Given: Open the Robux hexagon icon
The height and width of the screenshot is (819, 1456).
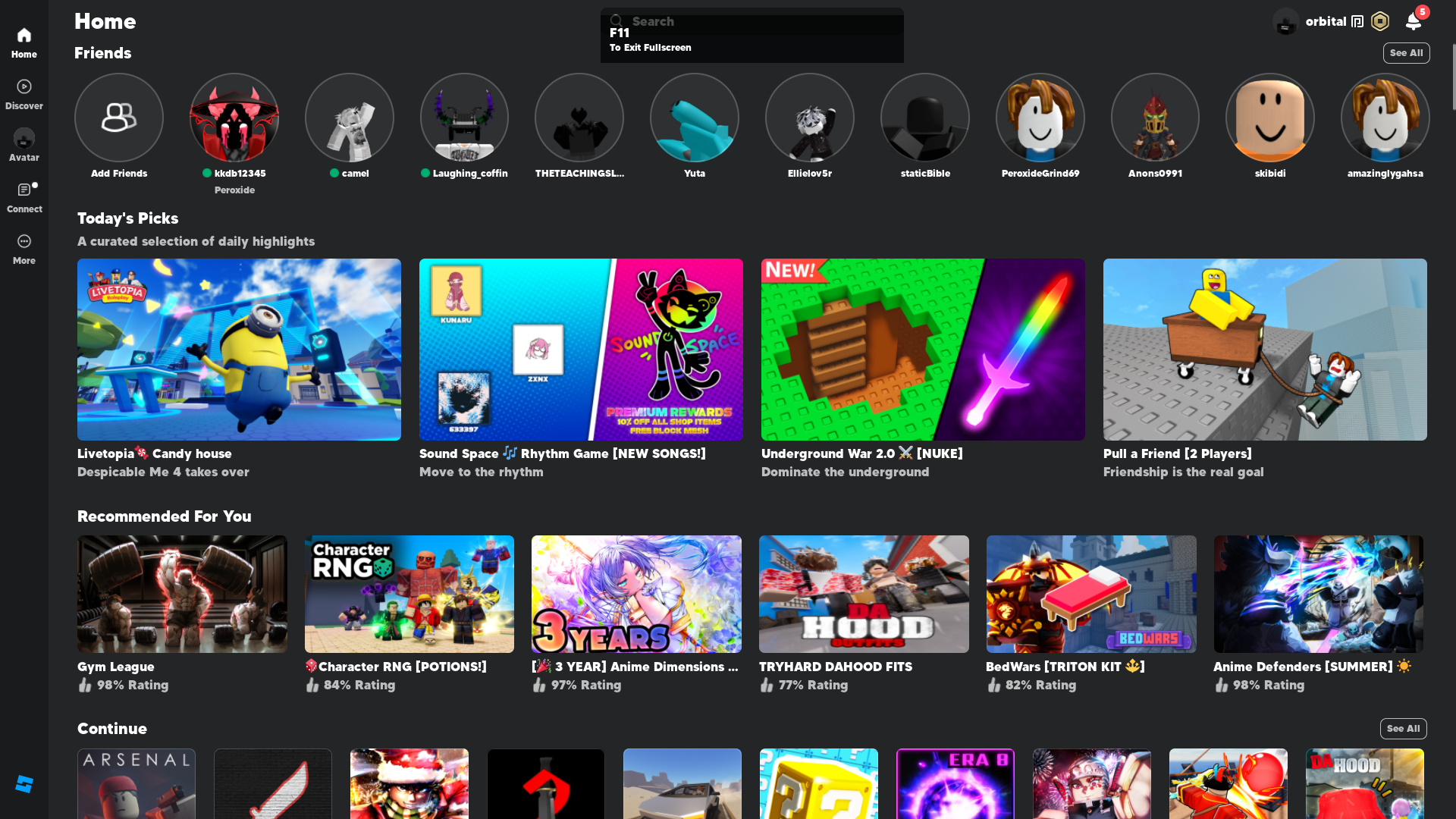Looking at the screenshot, I should (x=1380, y=21).
